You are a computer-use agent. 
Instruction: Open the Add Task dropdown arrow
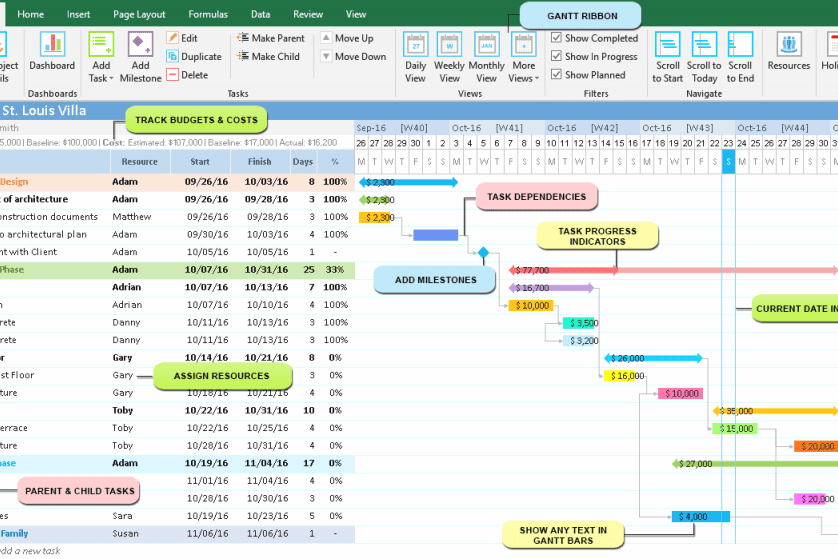pos(112,78)
